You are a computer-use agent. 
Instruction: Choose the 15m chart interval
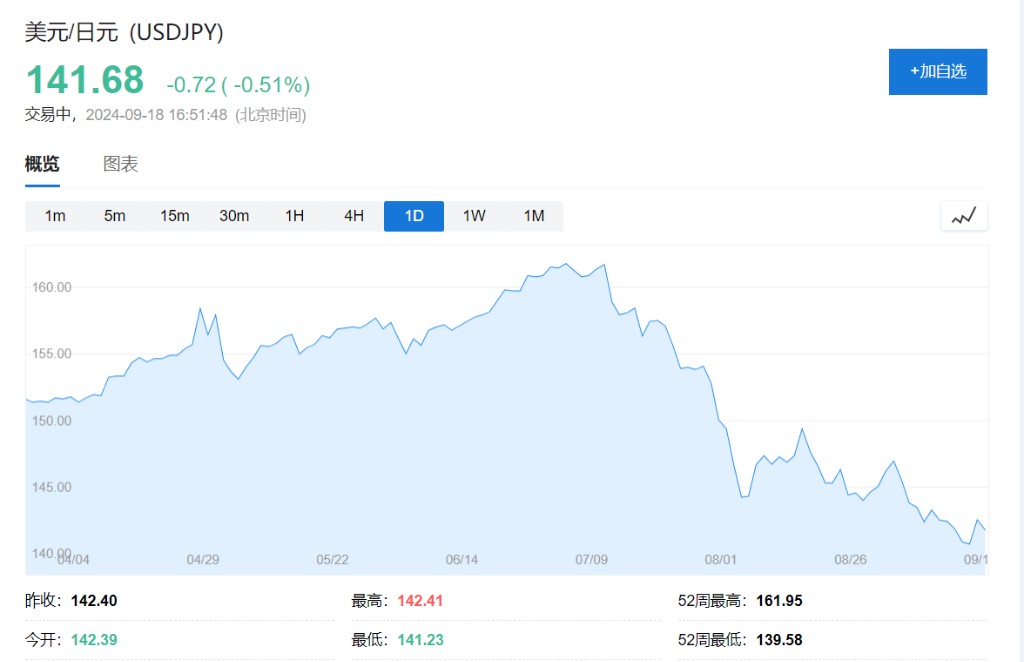coord(175,216)
